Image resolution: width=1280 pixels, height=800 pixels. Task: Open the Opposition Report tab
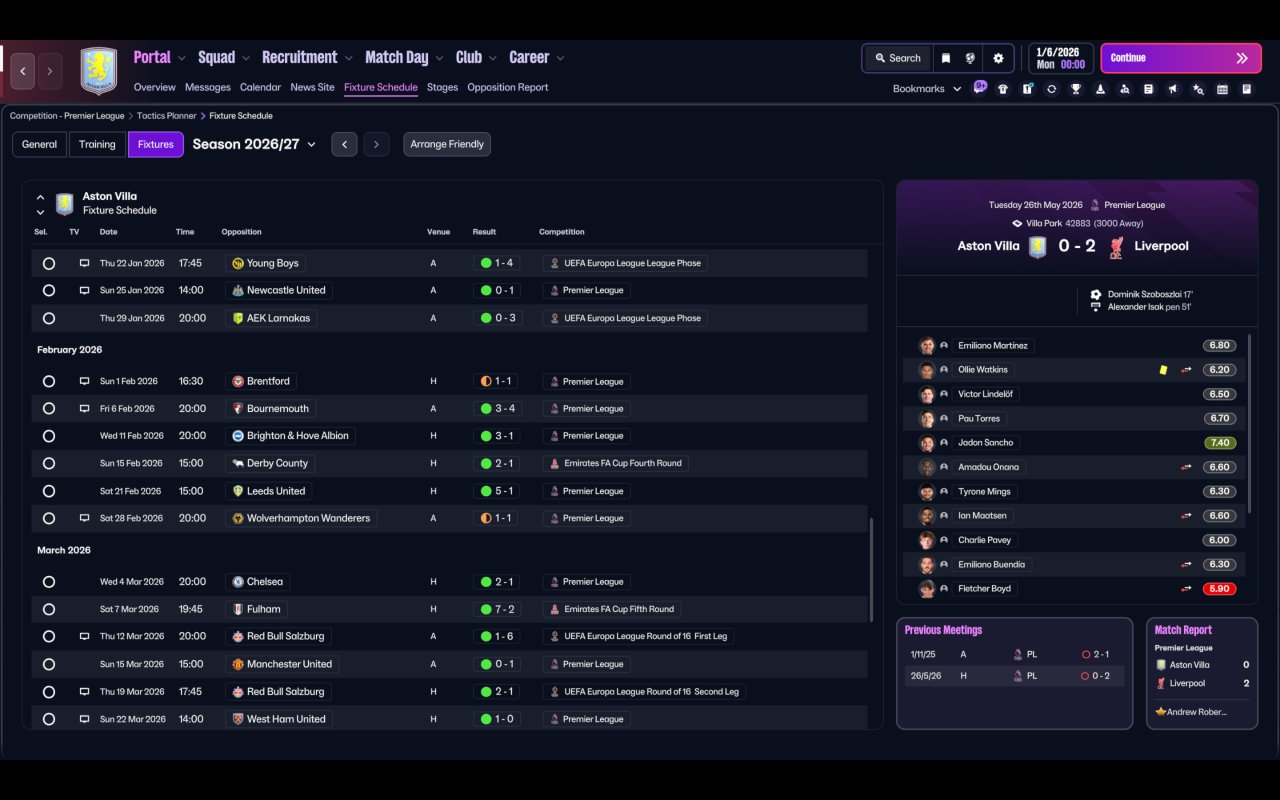[508, 88]
